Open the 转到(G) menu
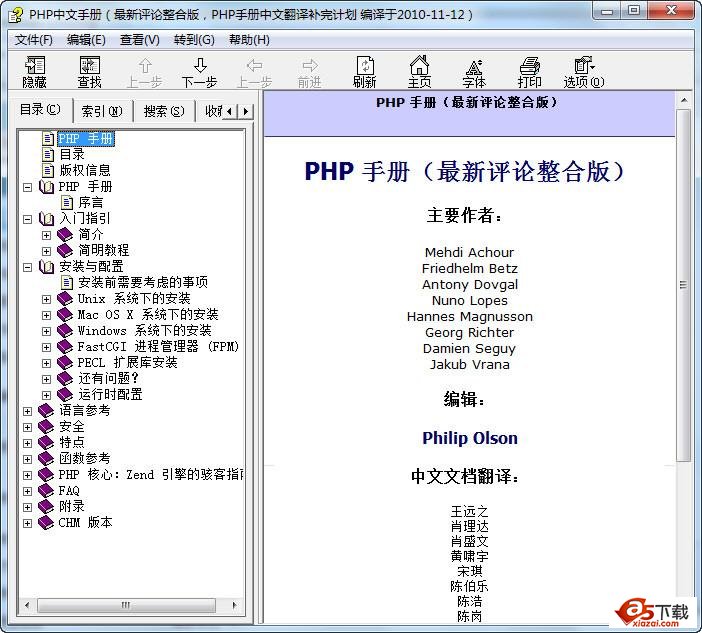 click(194, 40)
